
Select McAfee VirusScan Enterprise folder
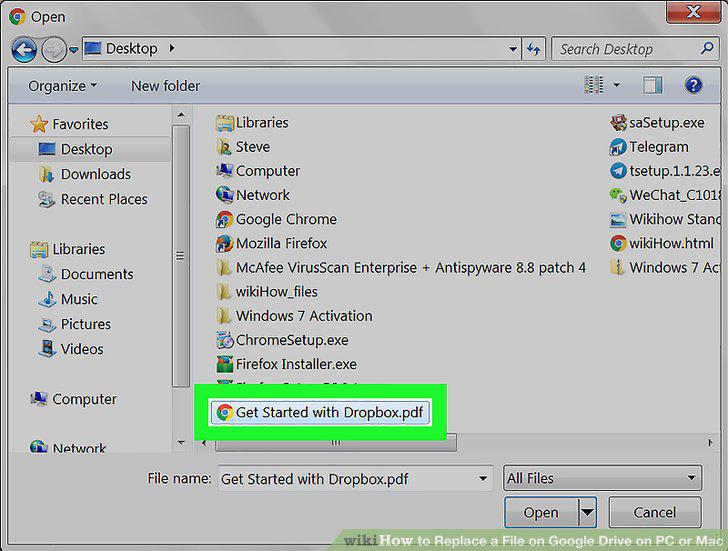401,267
